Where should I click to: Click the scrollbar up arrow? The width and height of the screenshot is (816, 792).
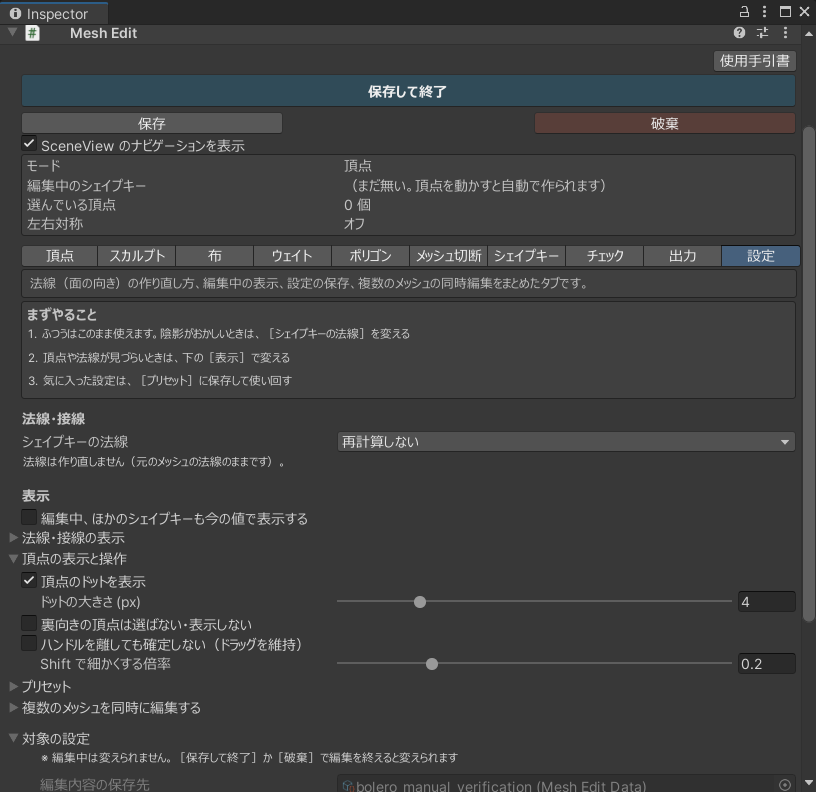pyautogui.click(x=808, y=34)
